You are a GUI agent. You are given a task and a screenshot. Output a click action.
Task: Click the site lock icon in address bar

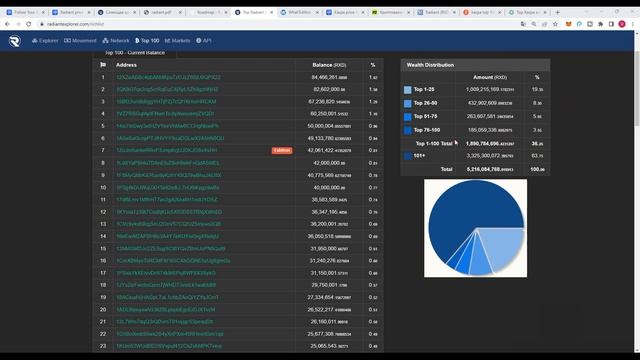coord(42,24)
